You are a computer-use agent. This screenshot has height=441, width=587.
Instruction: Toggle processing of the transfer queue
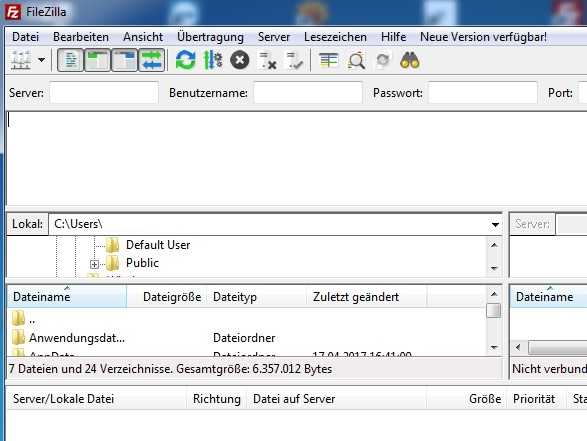[213, 60]
